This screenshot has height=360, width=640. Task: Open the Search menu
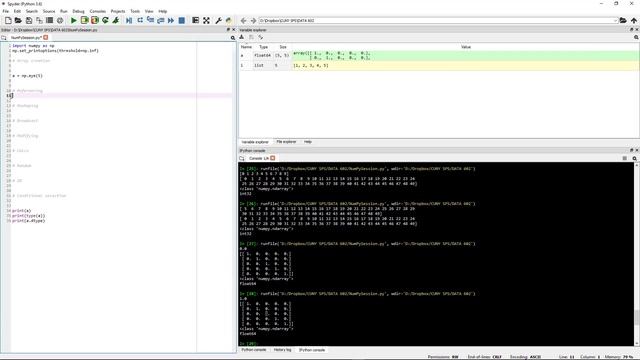click(x=31, y=11)
